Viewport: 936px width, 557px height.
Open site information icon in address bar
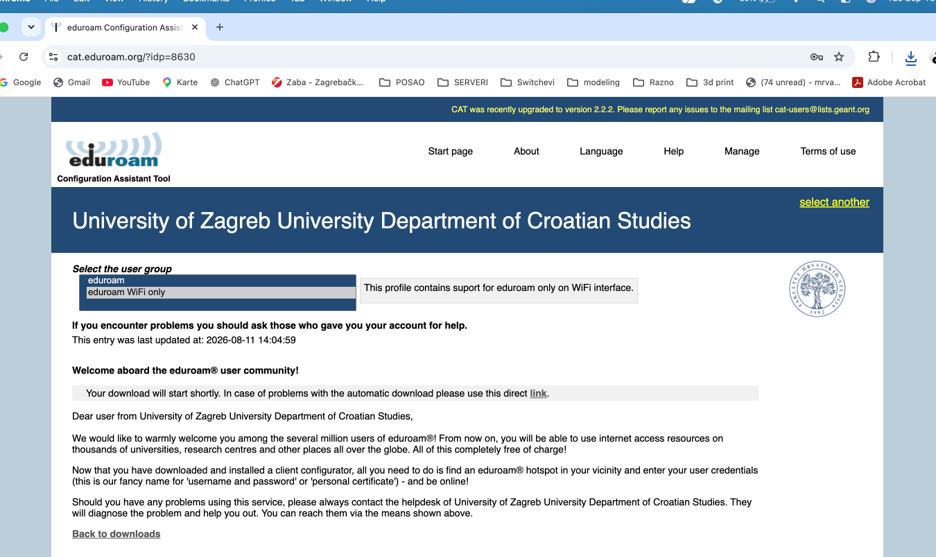53,57
